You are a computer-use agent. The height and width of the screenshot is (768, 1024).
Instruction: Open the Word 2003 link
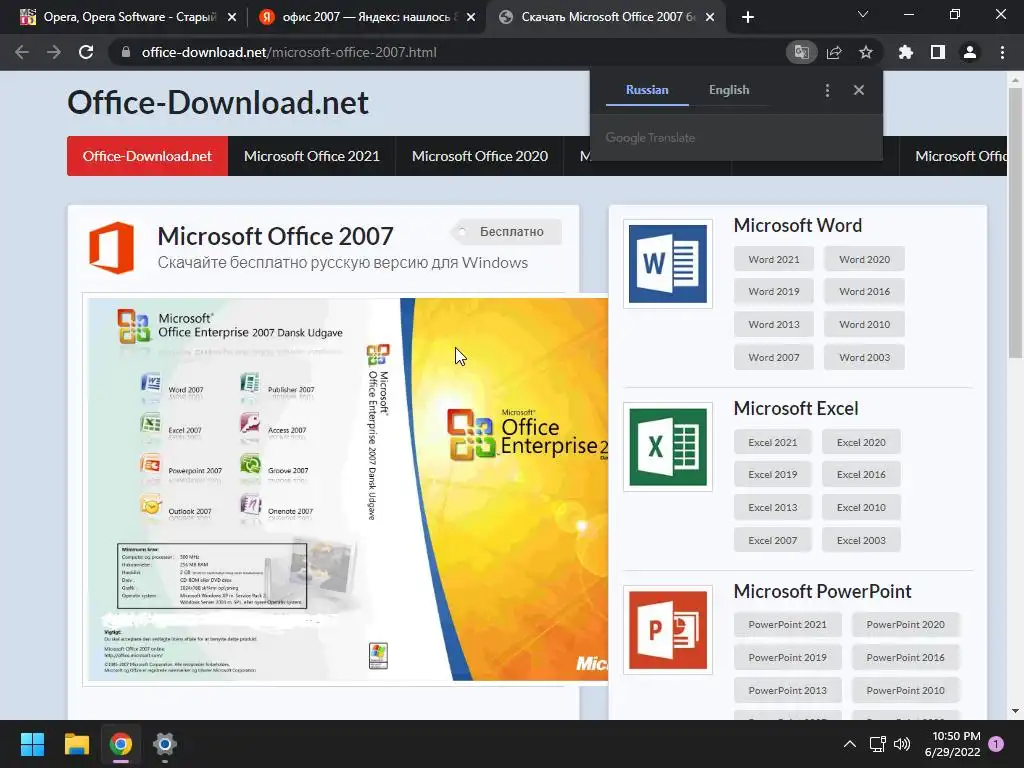point(865,357)
